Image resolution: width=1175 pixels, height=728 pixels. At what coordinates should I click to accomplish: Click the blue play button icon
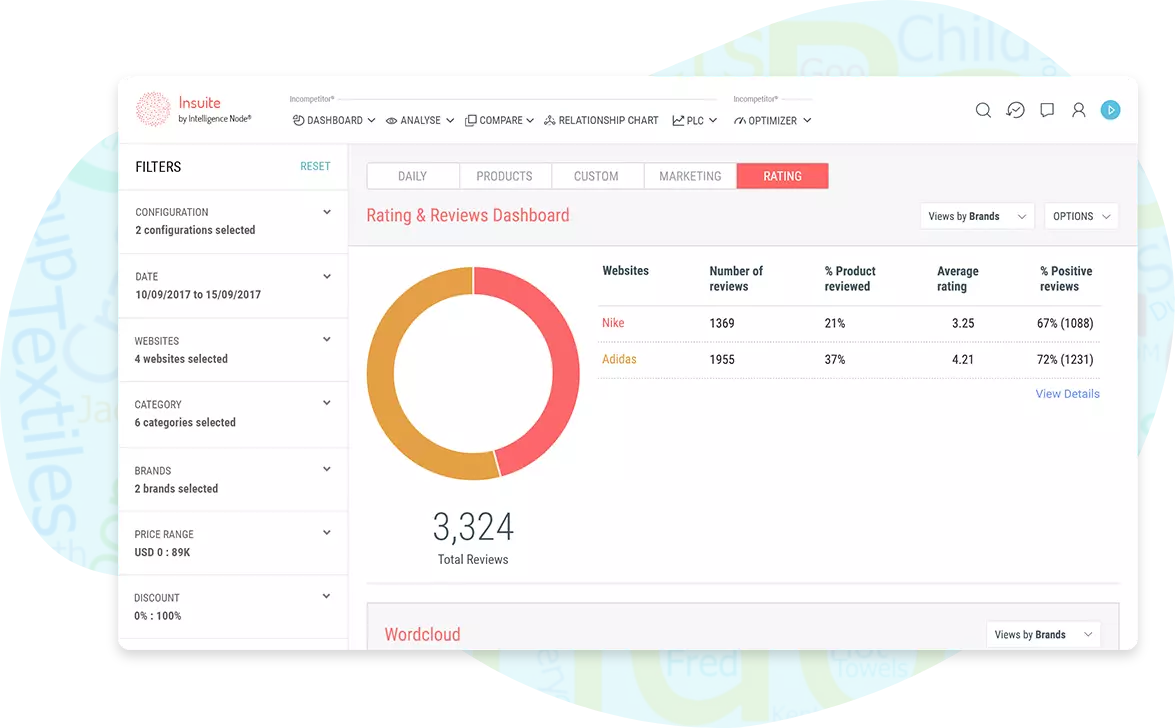point(1110,110)
